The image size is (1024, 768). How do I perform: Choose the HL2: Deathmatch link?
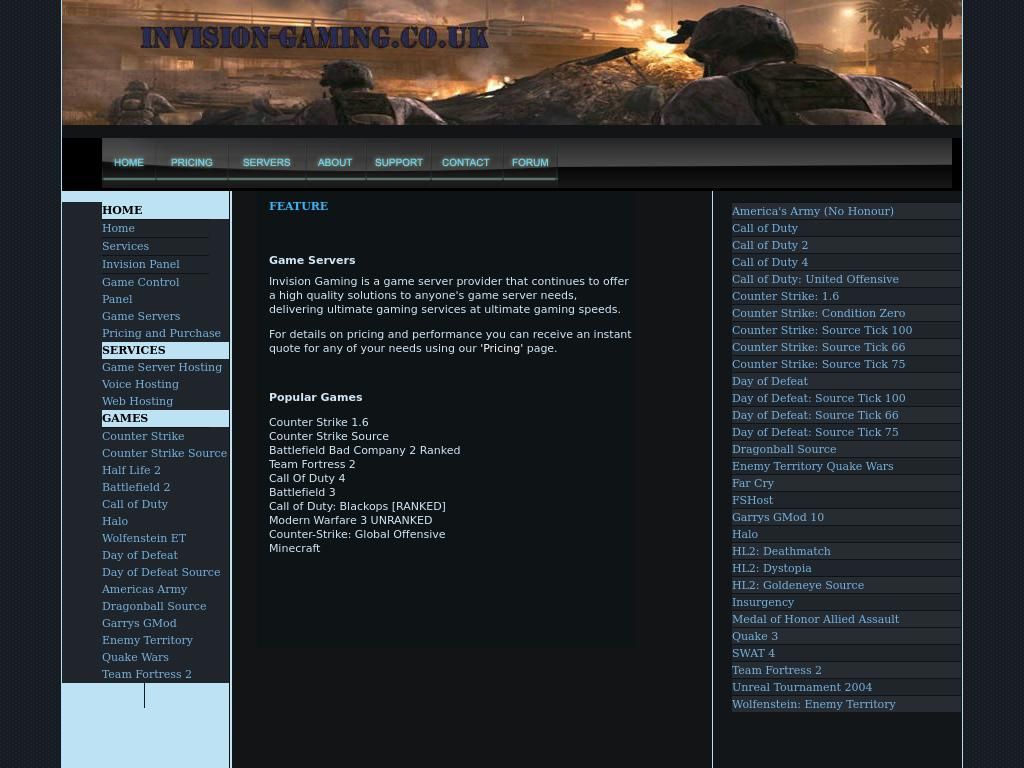tap(846, 551)
